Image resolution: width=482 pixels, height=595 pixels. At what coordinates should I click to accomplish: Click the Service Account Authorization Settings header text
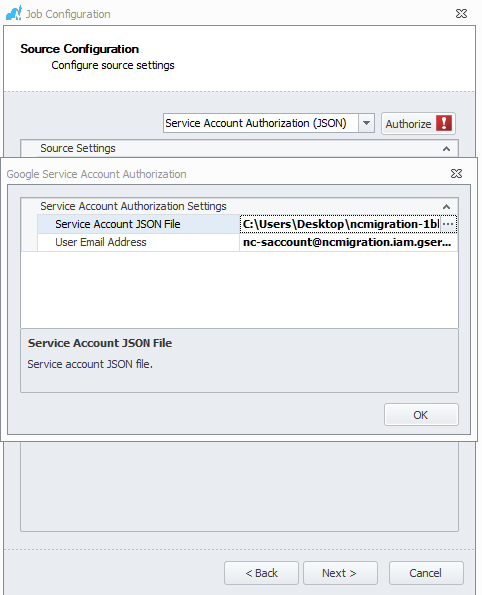coord(133,206)
